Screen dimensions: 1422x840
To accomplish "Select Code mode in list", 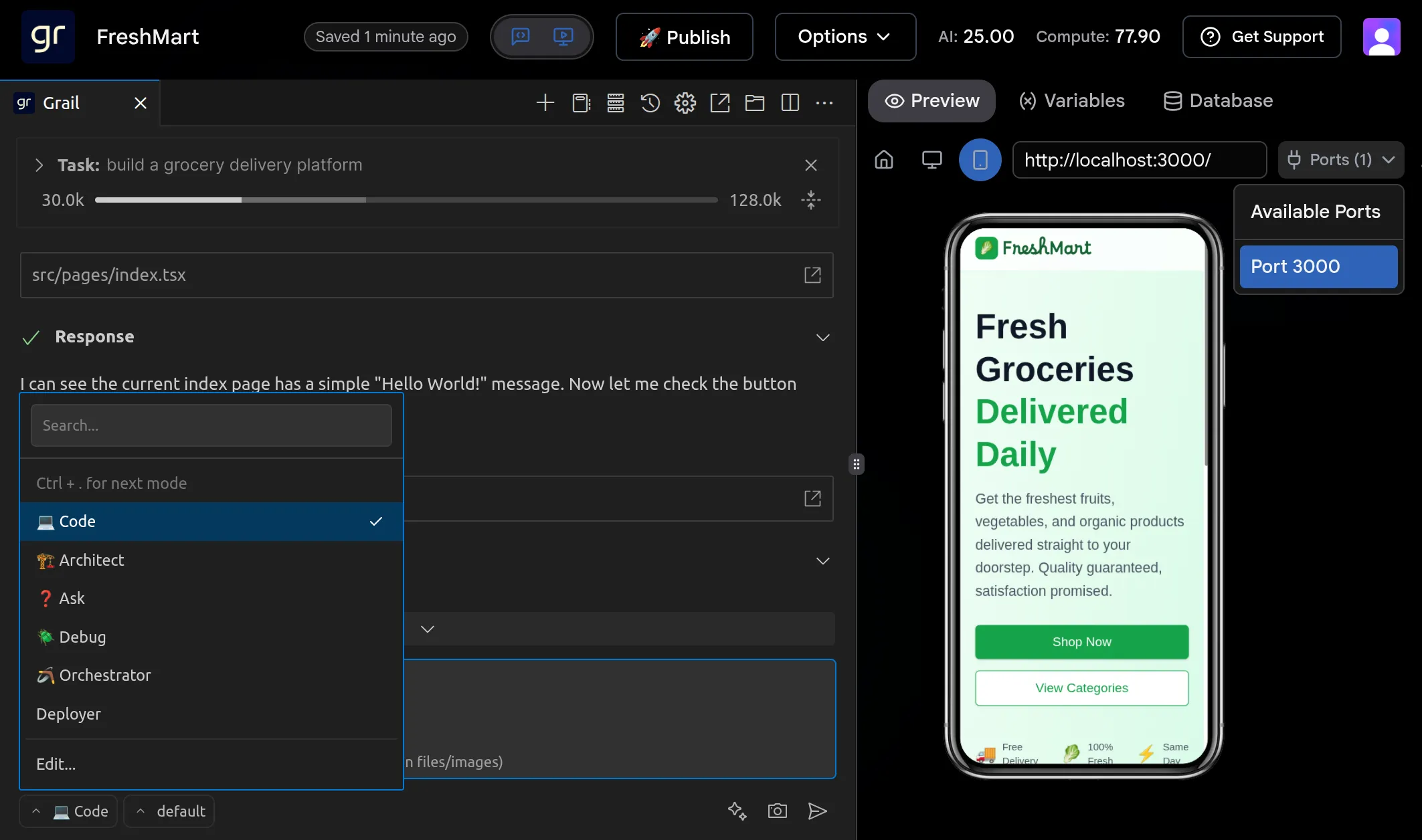I will [211, 522].
